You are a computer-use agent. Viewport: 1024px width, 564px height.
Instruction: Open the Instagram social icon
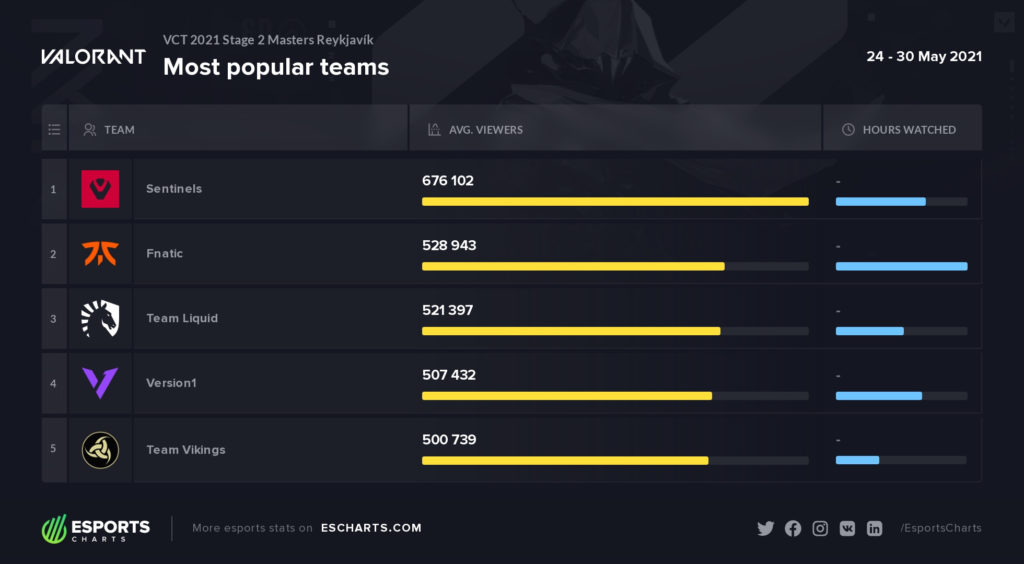(x=820, y=528)
